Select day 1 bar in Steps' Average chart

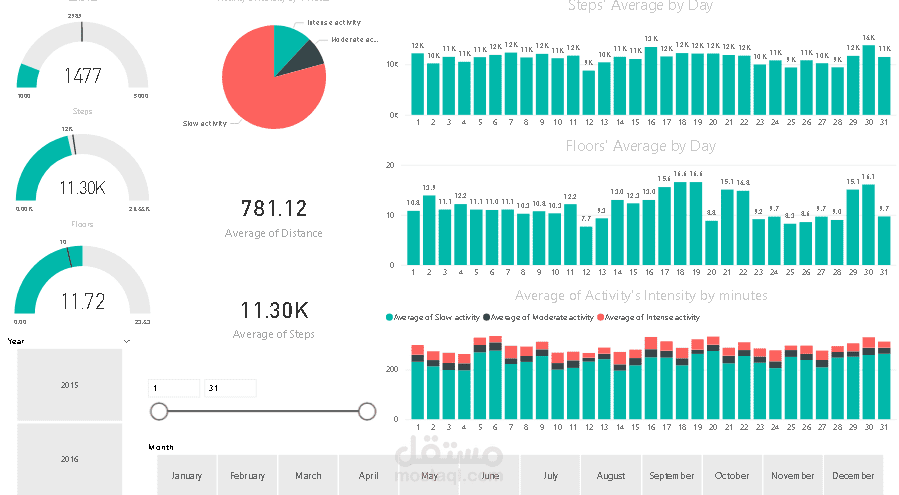(x=417, y=84)
